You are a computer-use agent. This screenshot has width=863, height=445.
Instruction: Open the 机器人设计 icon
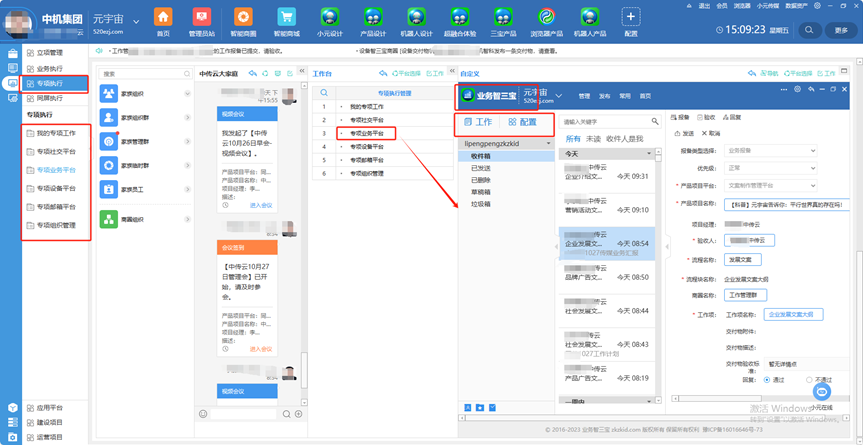click(x=417, y=17)
